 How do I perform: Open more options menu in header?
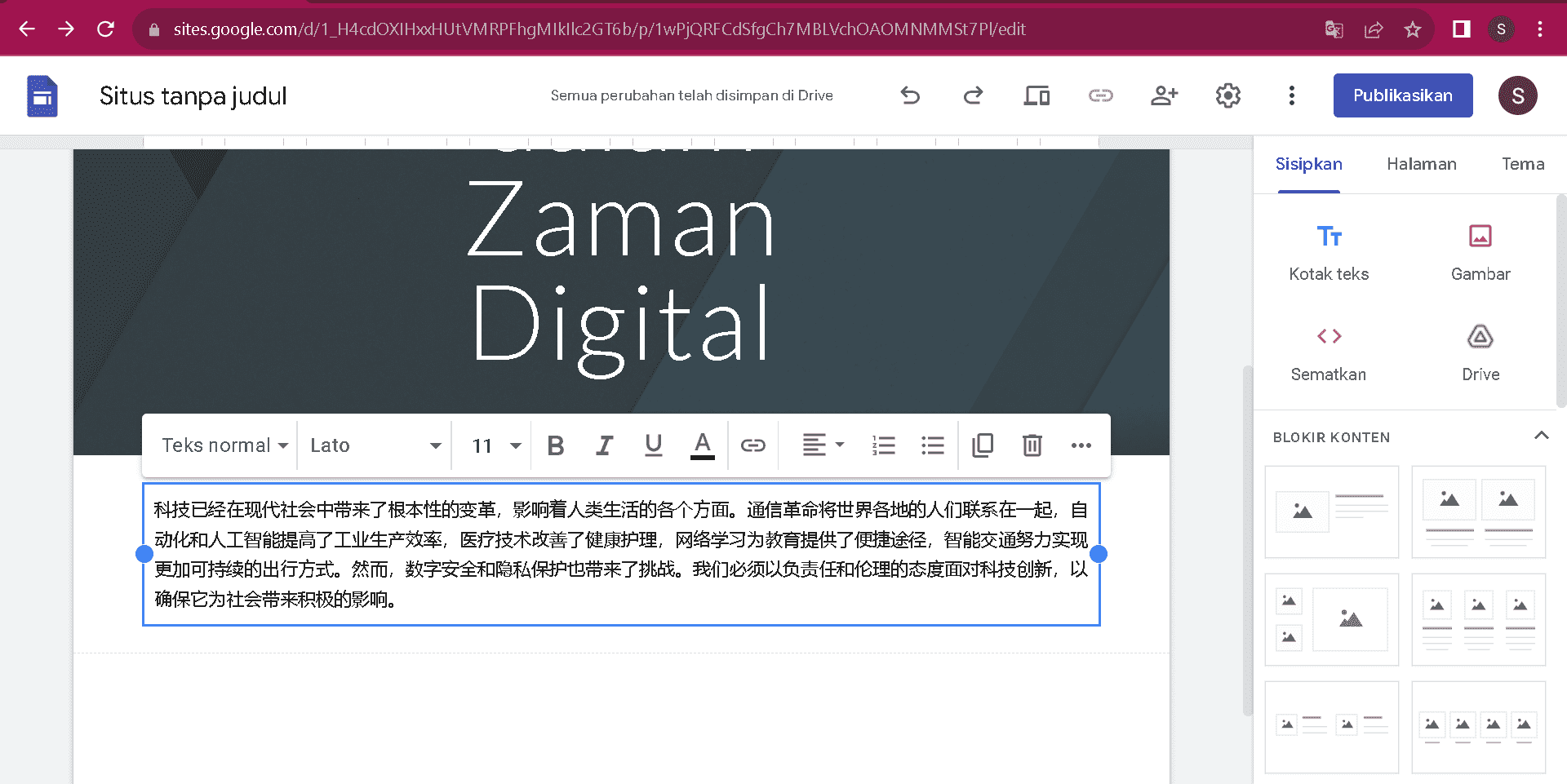(1291, 96)
